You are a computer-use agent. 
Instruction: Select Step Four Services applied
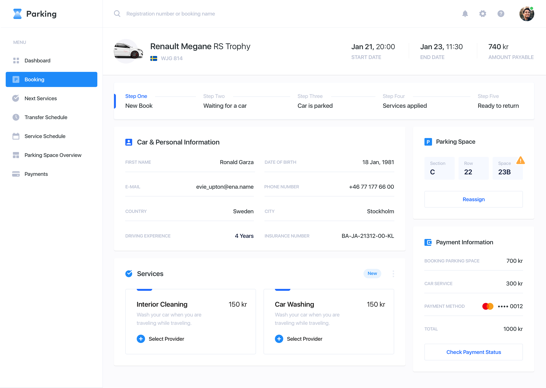click(405, 101)
